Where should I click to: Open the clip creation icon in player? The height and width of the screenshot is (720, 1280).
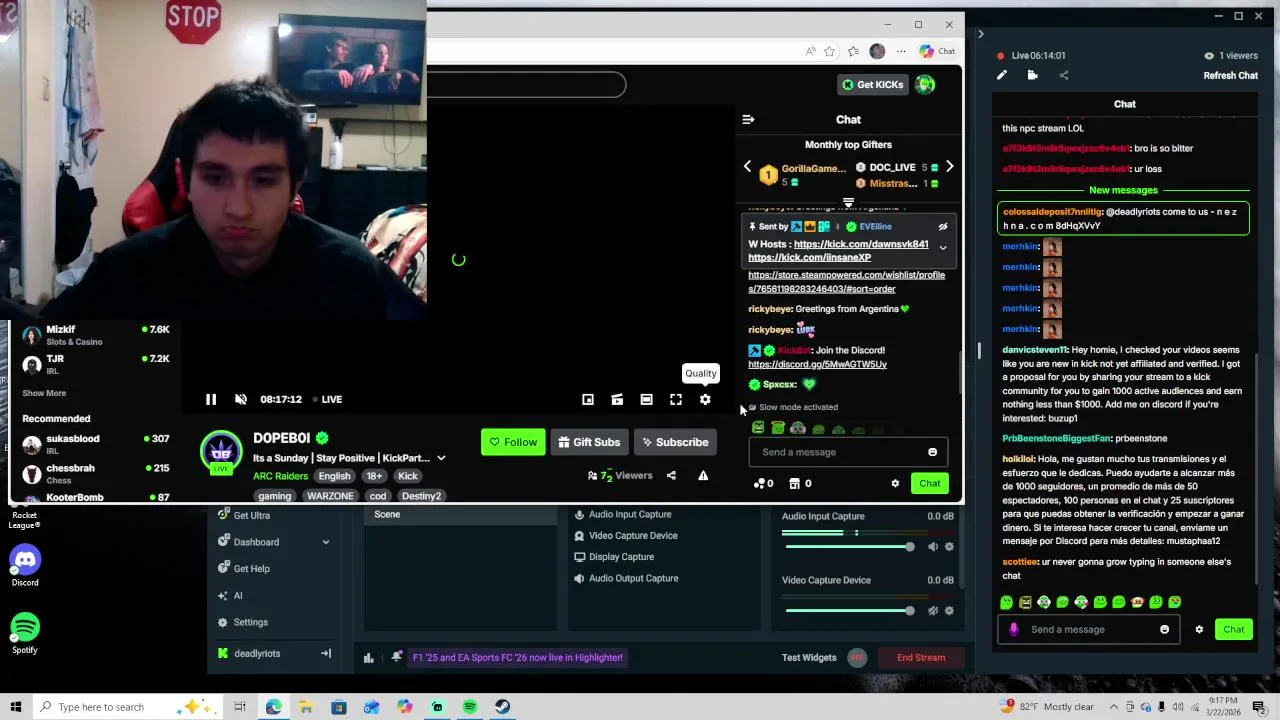tap(617, 399)
